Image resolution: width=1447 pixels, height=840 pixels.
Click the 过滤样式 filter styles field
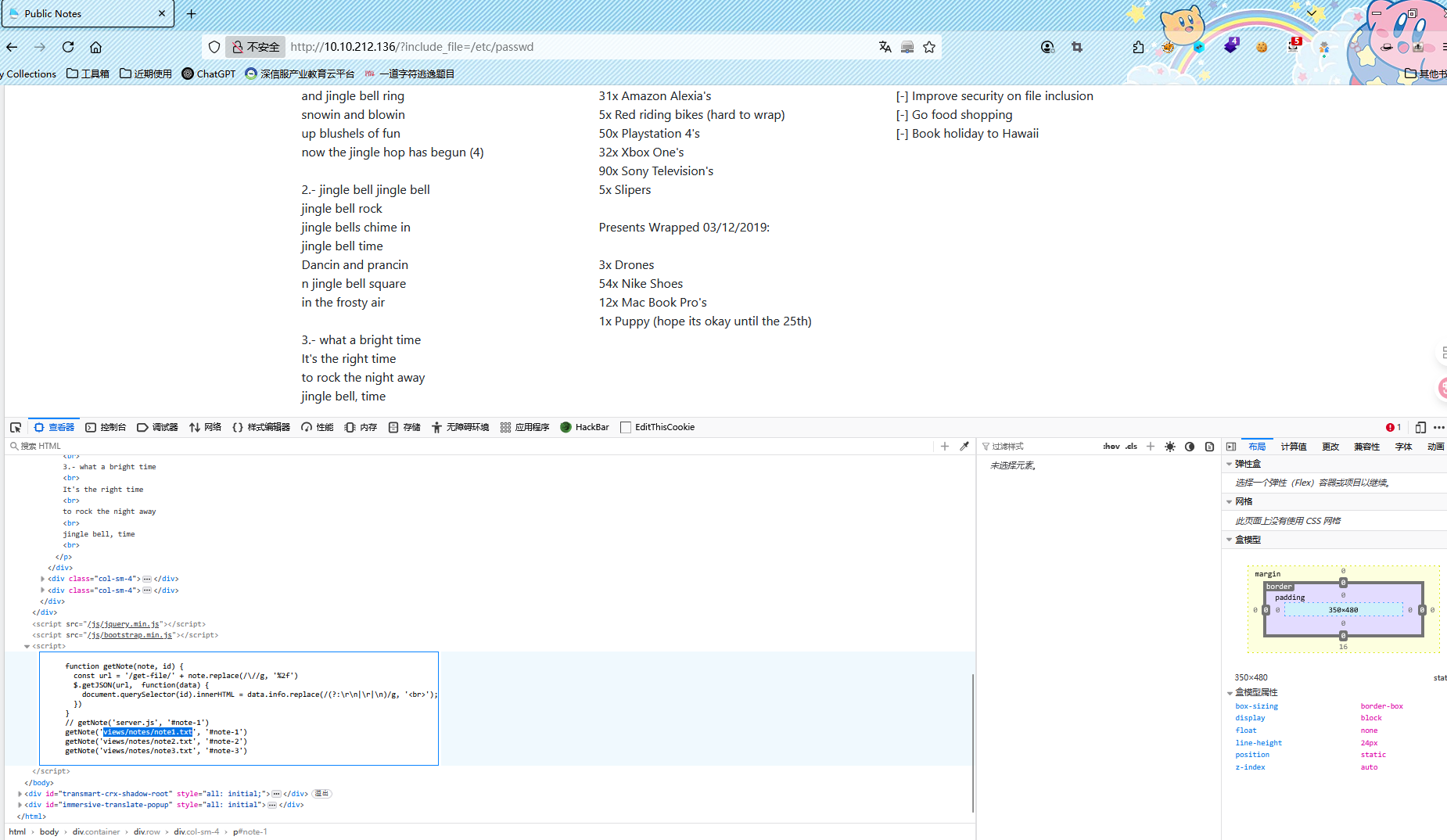1040,446
